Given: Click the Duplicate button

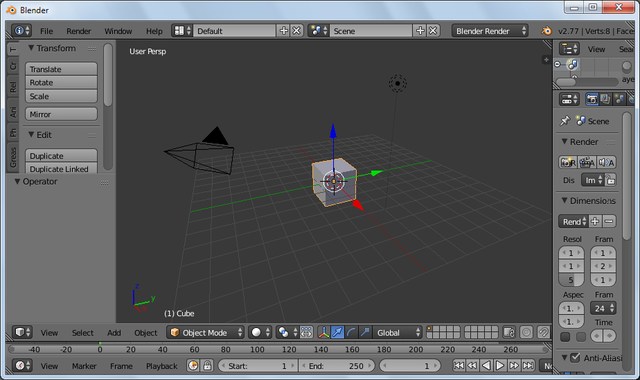Looking at the screenshot, I should pos(61,156).
